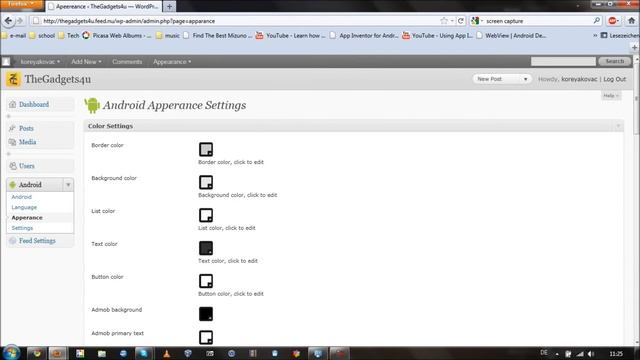This screenshot has height=360, width=640.
Task: Open the school bookmark folder
Action: coord(42,36)
